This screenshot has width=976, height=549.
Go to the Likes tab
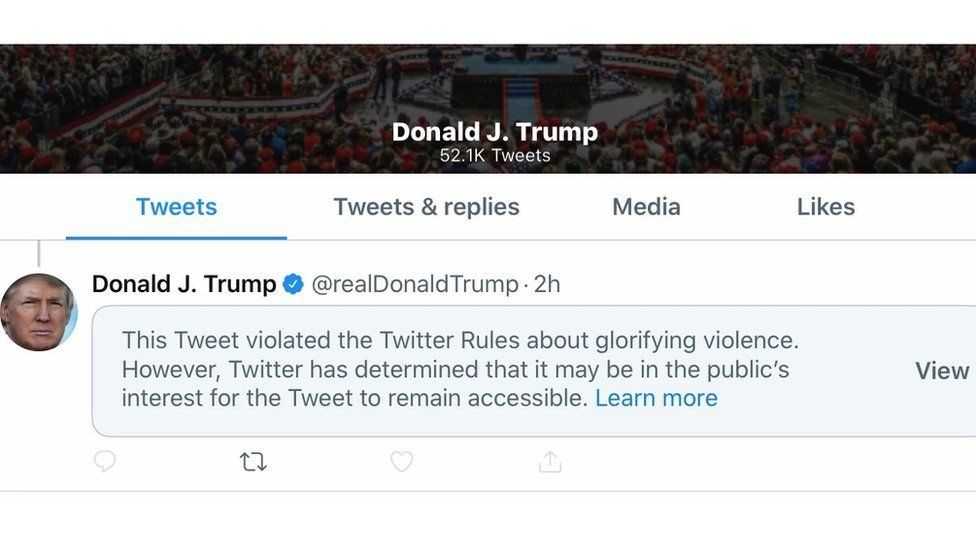825,207
